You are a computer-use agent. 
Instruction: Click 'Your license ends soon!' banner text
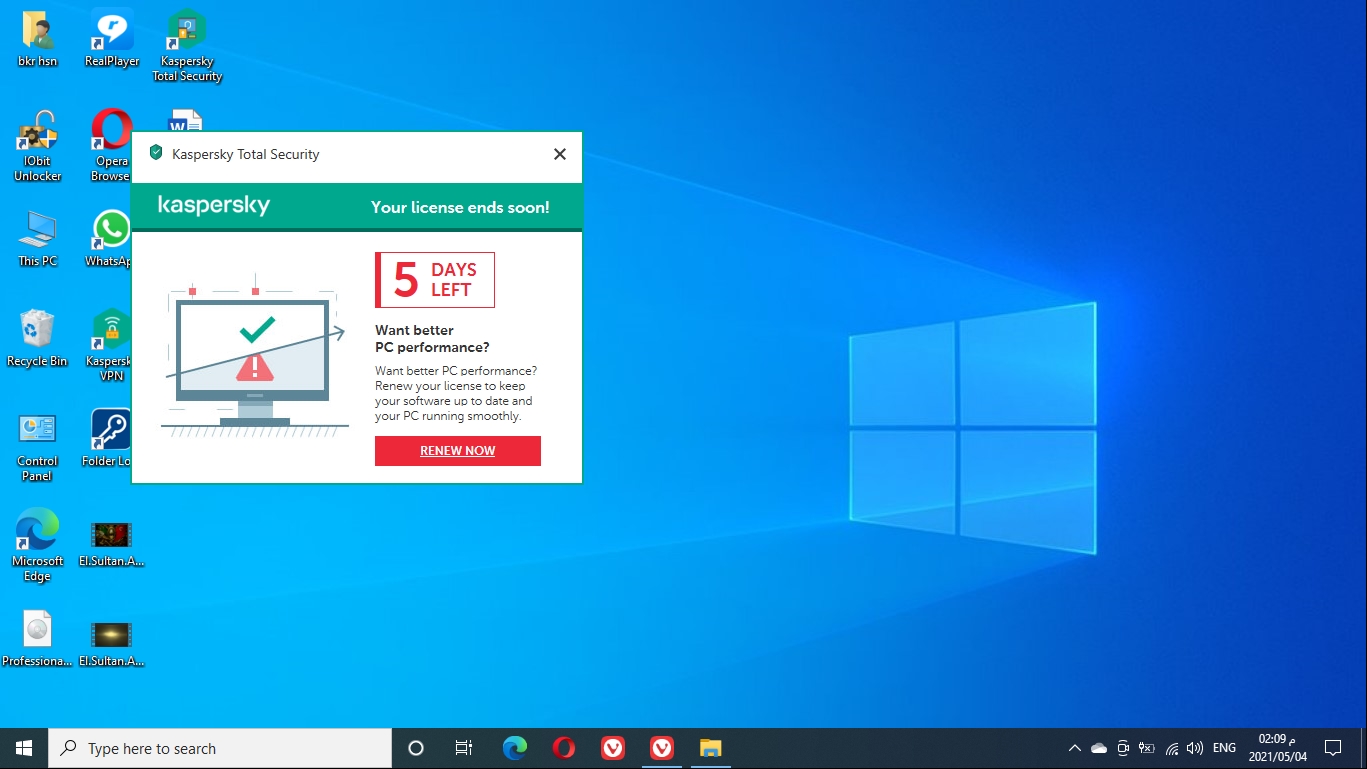pos(460,208)
